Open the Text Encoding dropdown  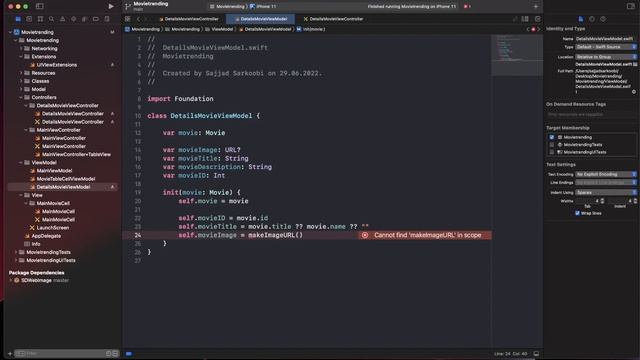[606, 174]
